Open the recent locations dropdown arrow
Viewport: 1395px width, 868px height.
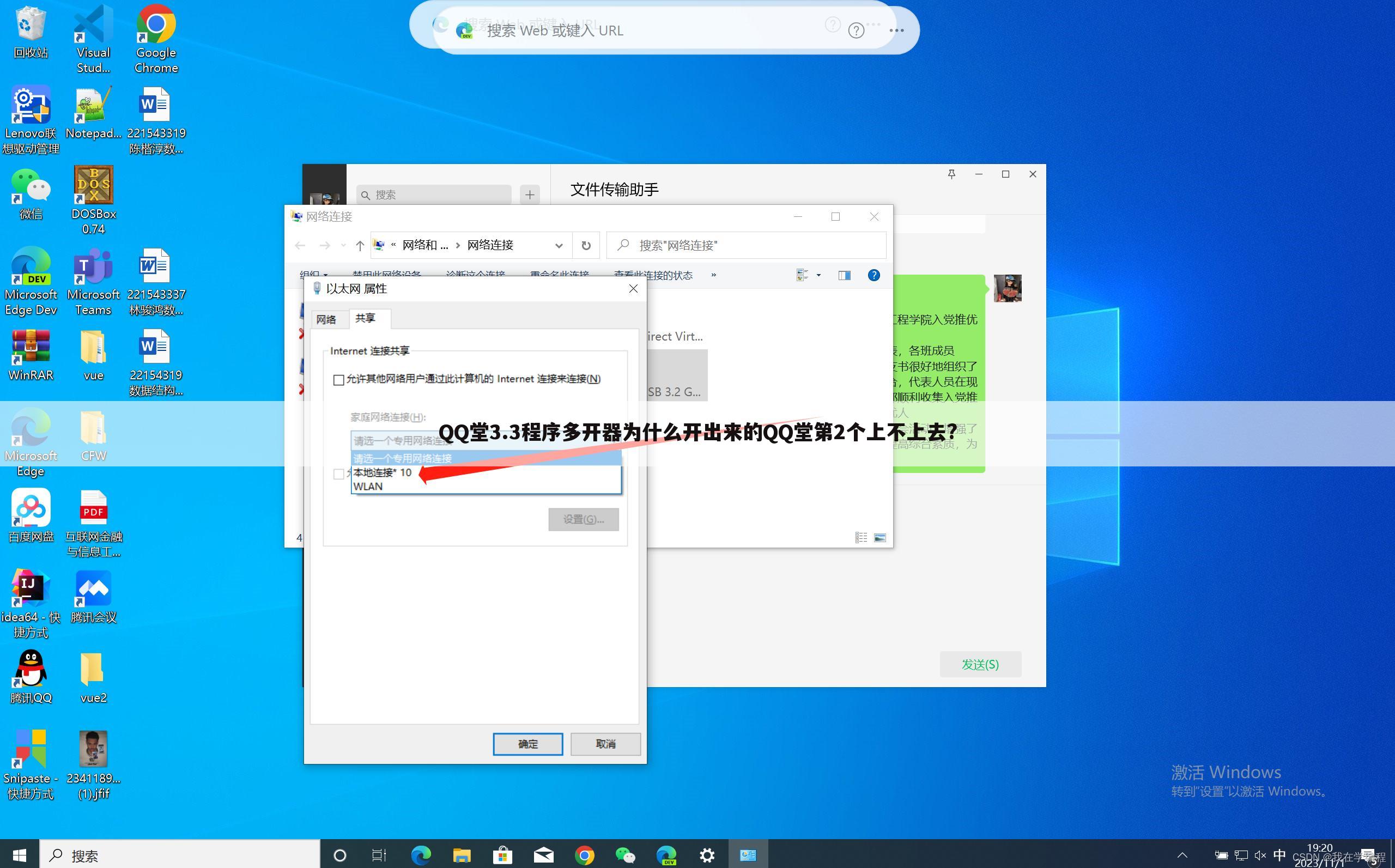click(343, 246)
